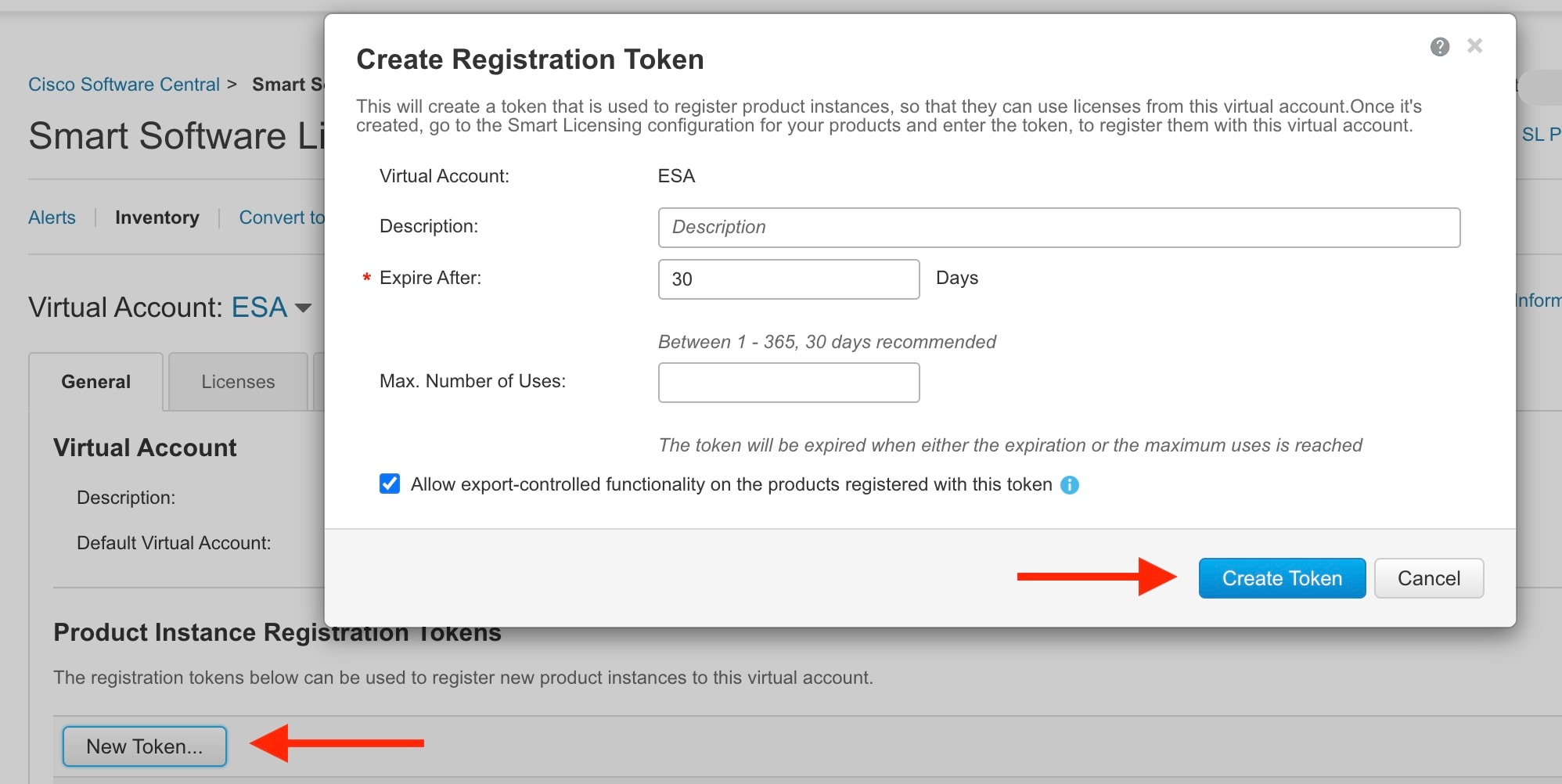Click the ESA virtual account name link
The width and height of the screenshot is (1562, 784).
[x=259, y=307]
